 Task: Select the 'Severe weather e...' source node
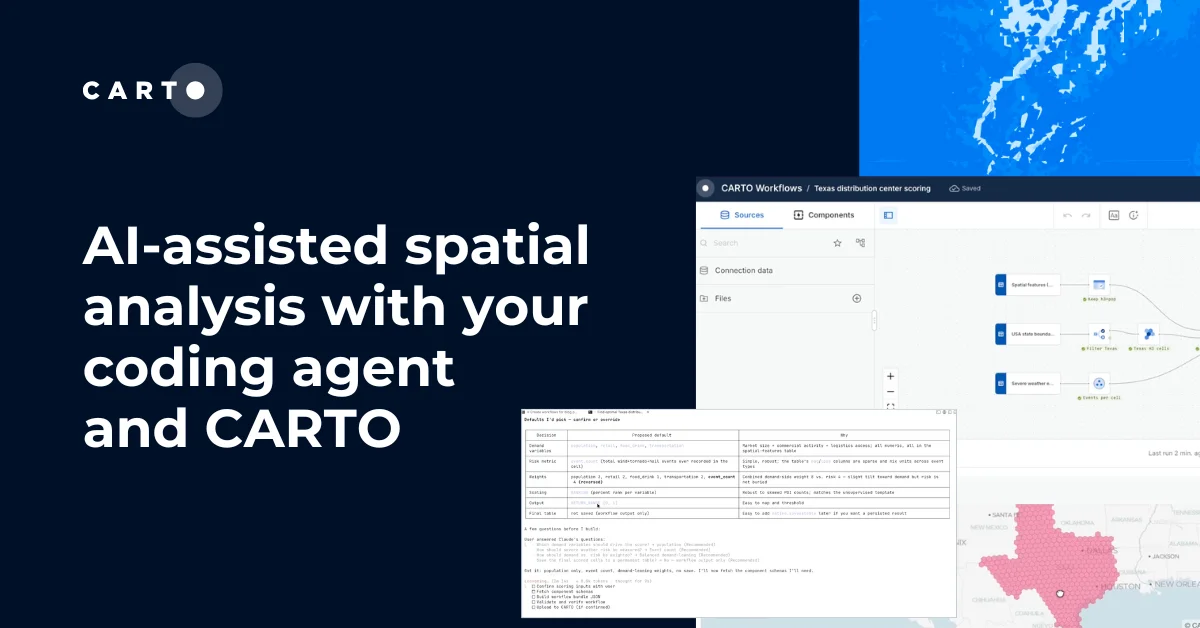pyautogui.click(x=1027, y=384)
